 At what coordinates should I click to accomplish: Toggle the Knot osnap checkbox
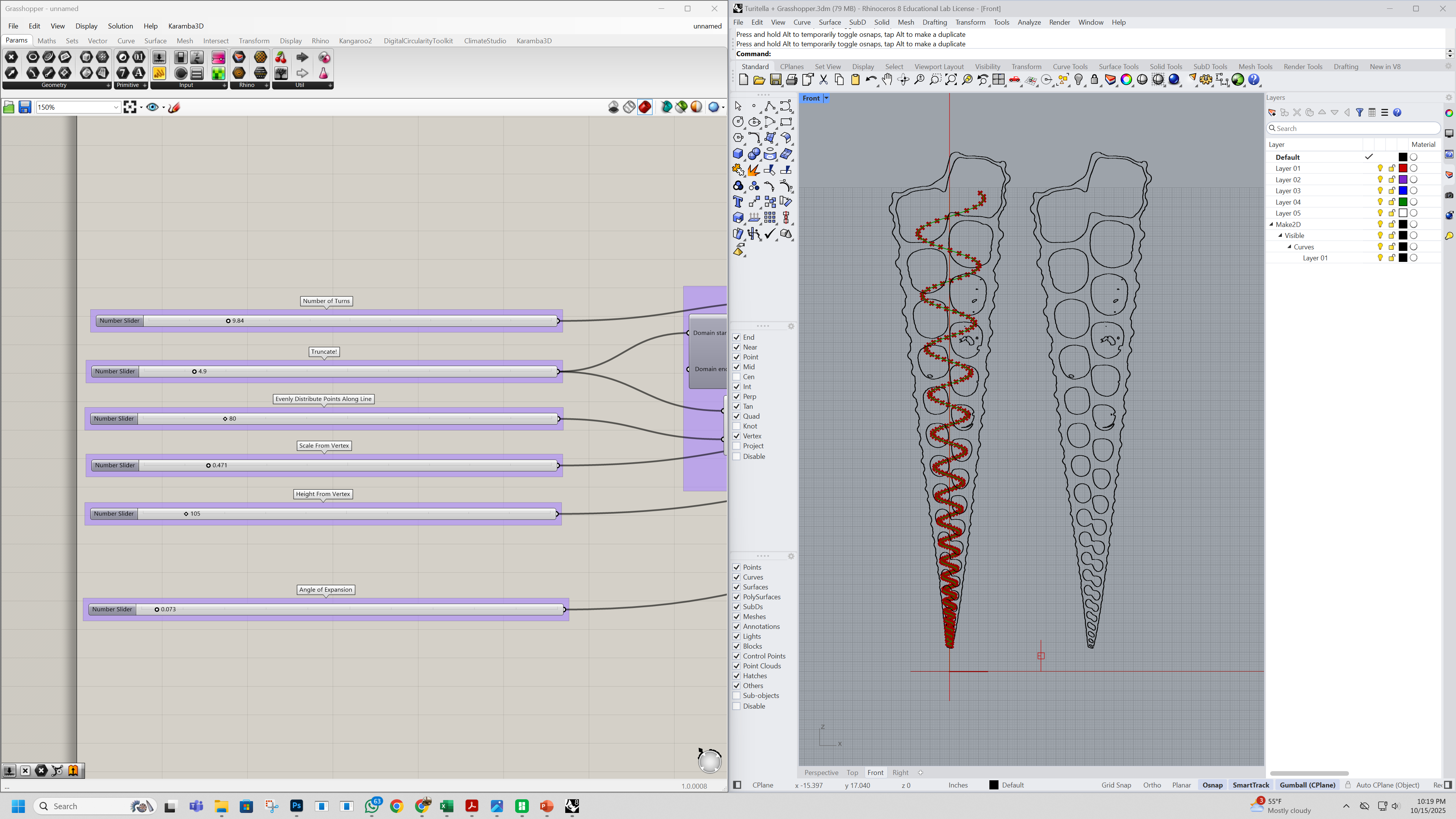736,426
